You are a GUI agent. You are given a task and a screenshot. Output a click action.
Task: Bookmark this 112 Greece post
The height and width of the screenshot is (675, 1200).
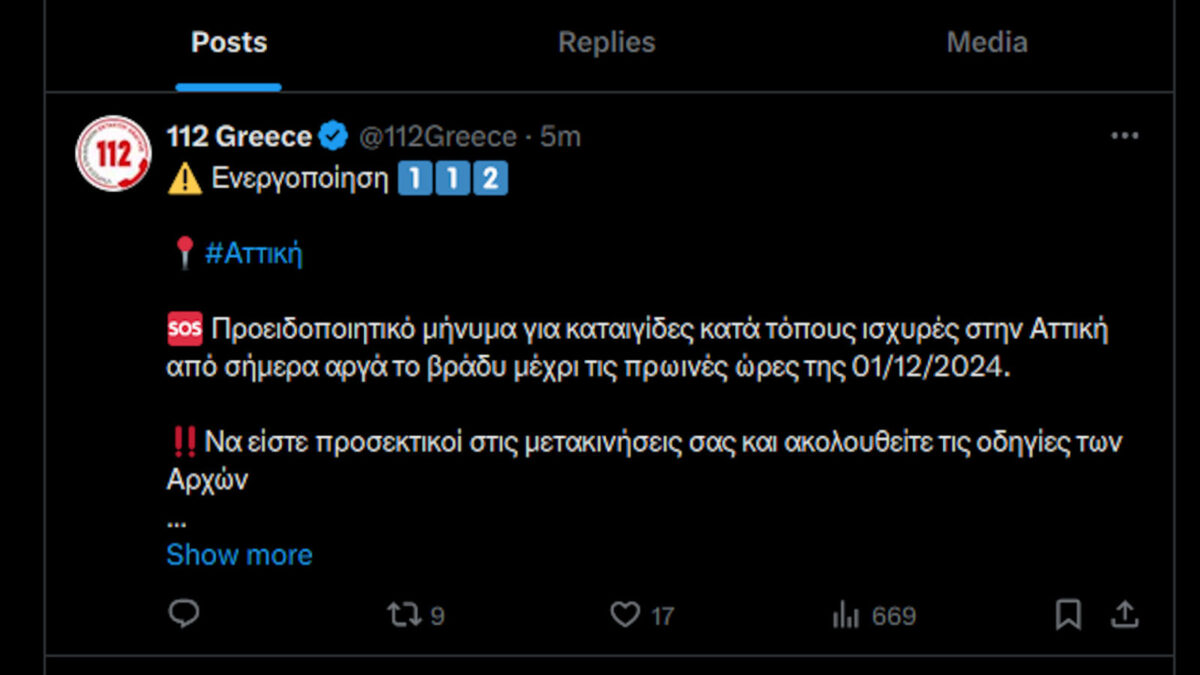point(1068,615)
